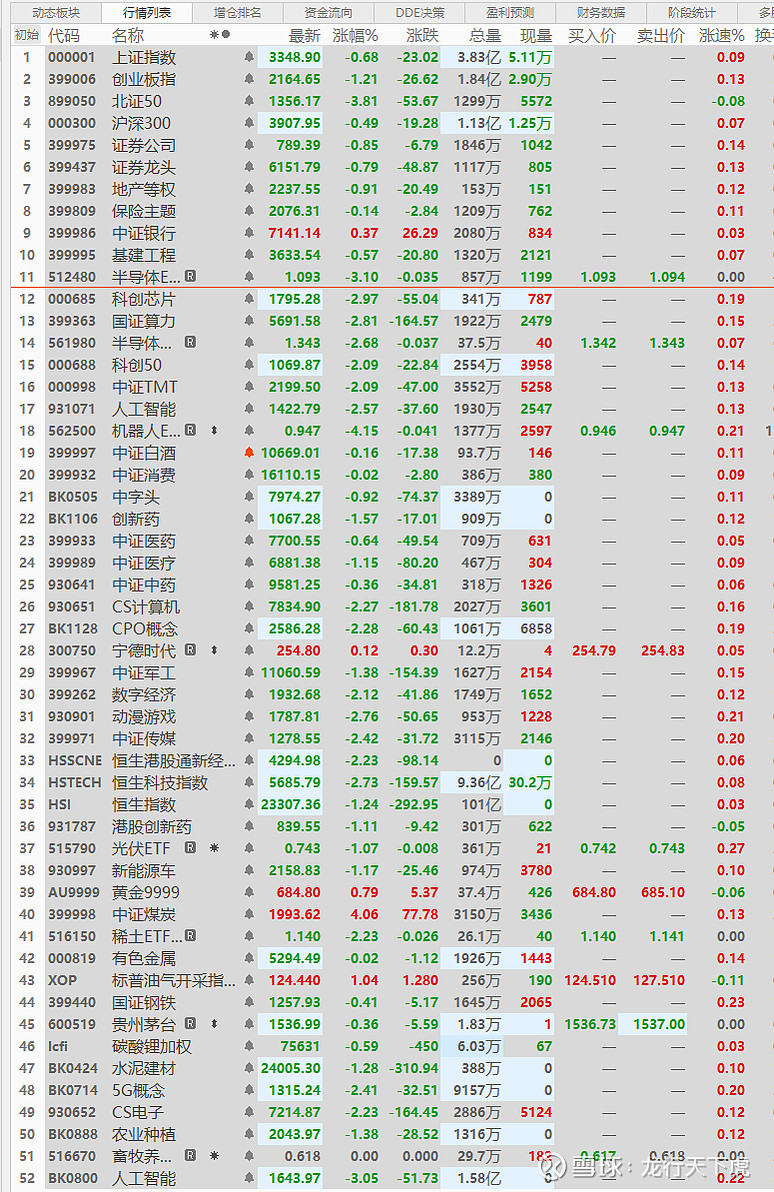Select the 碳酸锂加权 row name
Screen dimensions: 774x1192
point(151,1047)
